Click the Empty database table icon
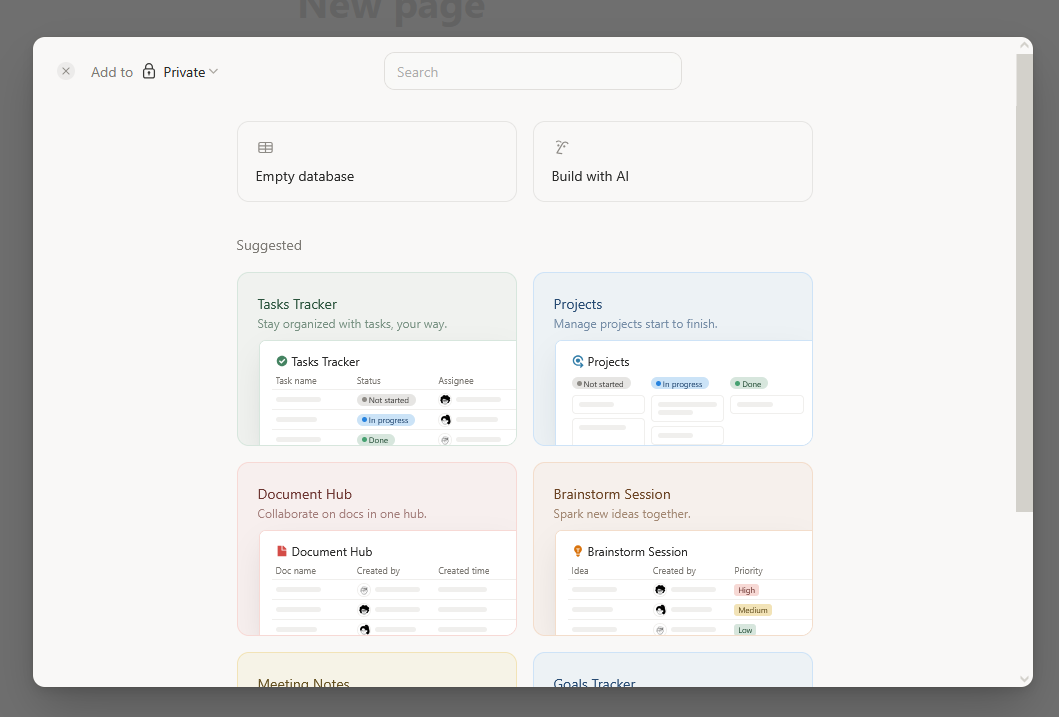Image resolution: width=1059 pixels, height=717 pixels. click(265, 146)
